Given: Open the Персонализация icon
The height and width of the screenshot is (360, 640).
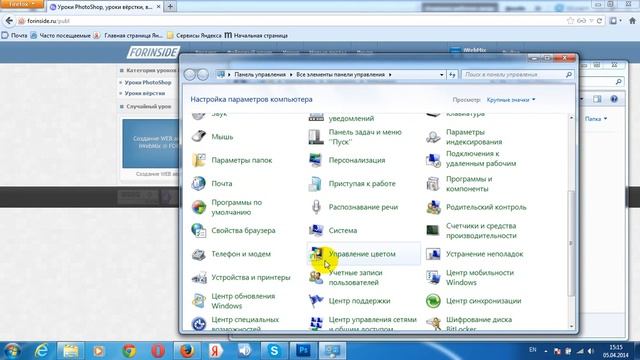Looking at the screenshot, I should [316, 160].
